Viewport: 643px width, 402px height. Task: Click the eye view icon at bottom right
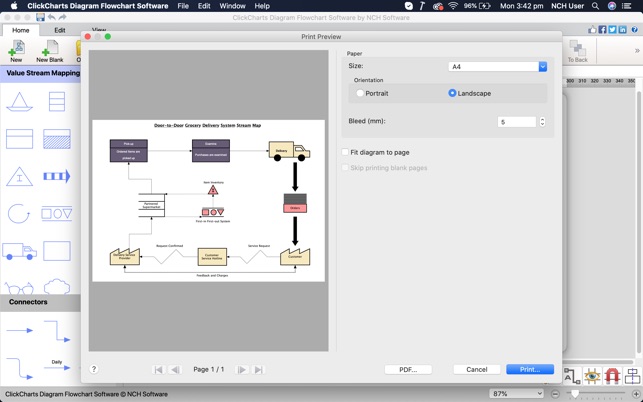(x=592, y=376)
